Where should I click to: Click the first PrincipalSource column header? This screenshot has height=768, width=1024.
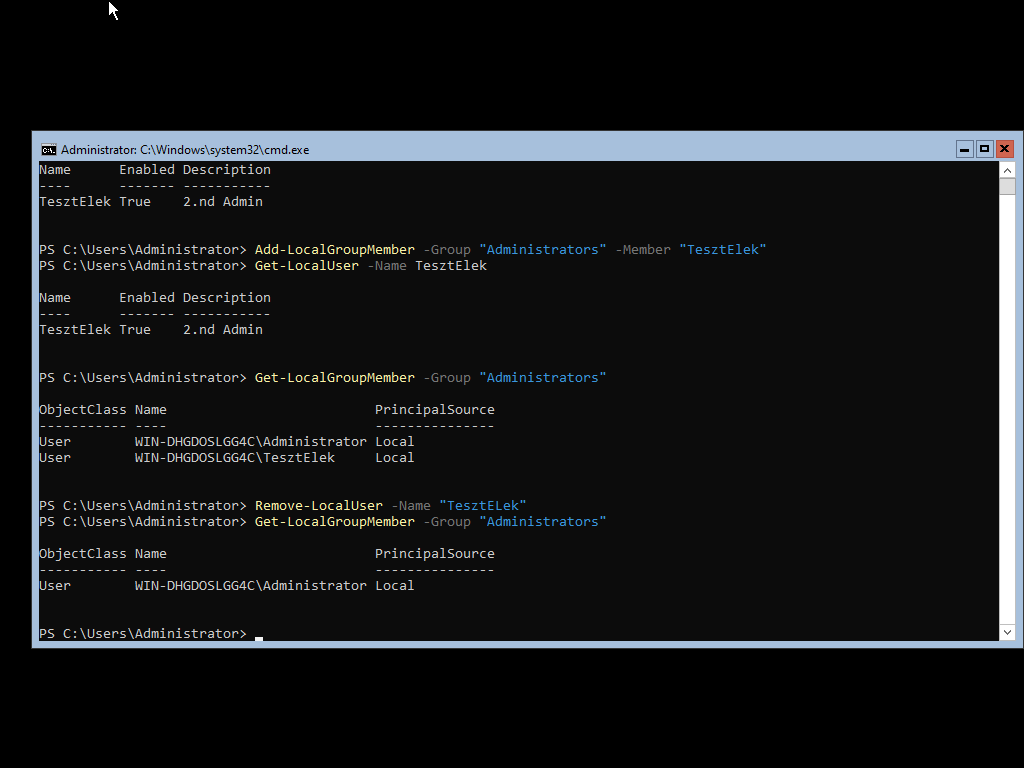(434, 410)
